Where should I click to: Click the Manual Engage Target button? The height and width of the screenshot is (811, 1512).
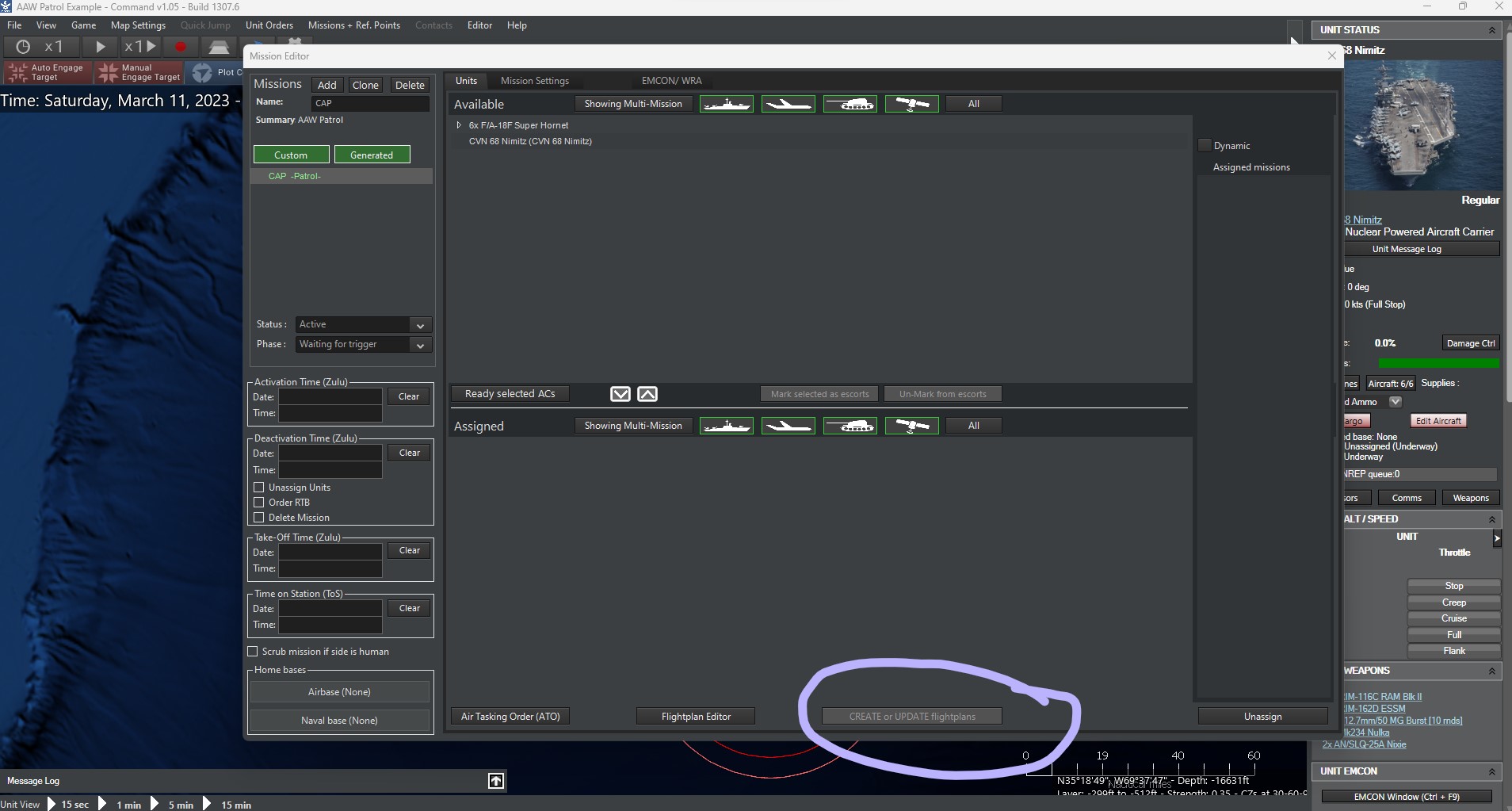(139, 73)
